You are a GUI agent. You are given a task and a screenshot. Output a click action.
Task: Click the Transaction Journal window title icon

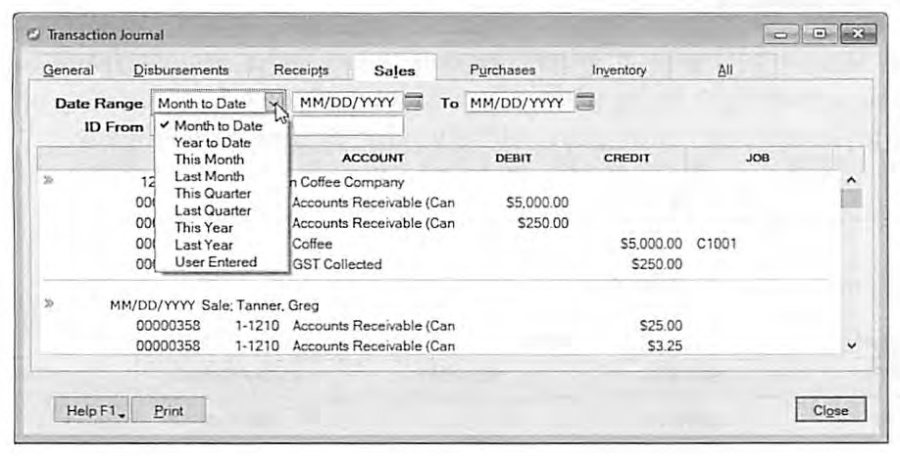tap(34, 34)
